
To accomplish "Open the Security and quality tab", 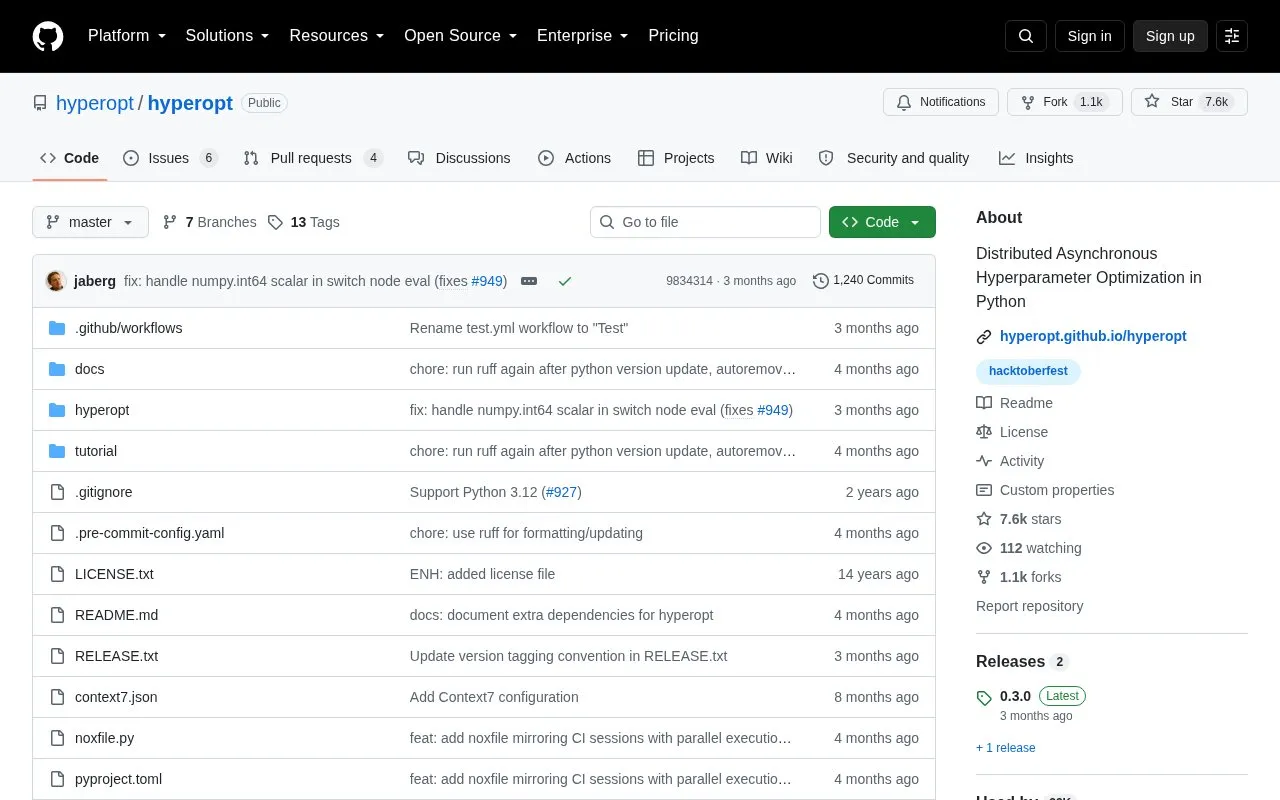I will 894,158.
